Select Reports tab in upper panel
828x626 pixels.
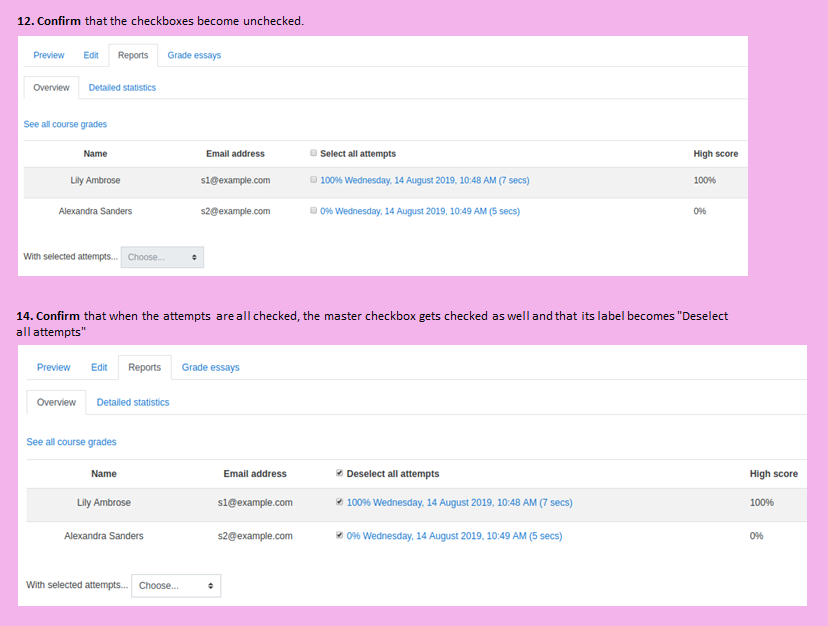[133, 55]
